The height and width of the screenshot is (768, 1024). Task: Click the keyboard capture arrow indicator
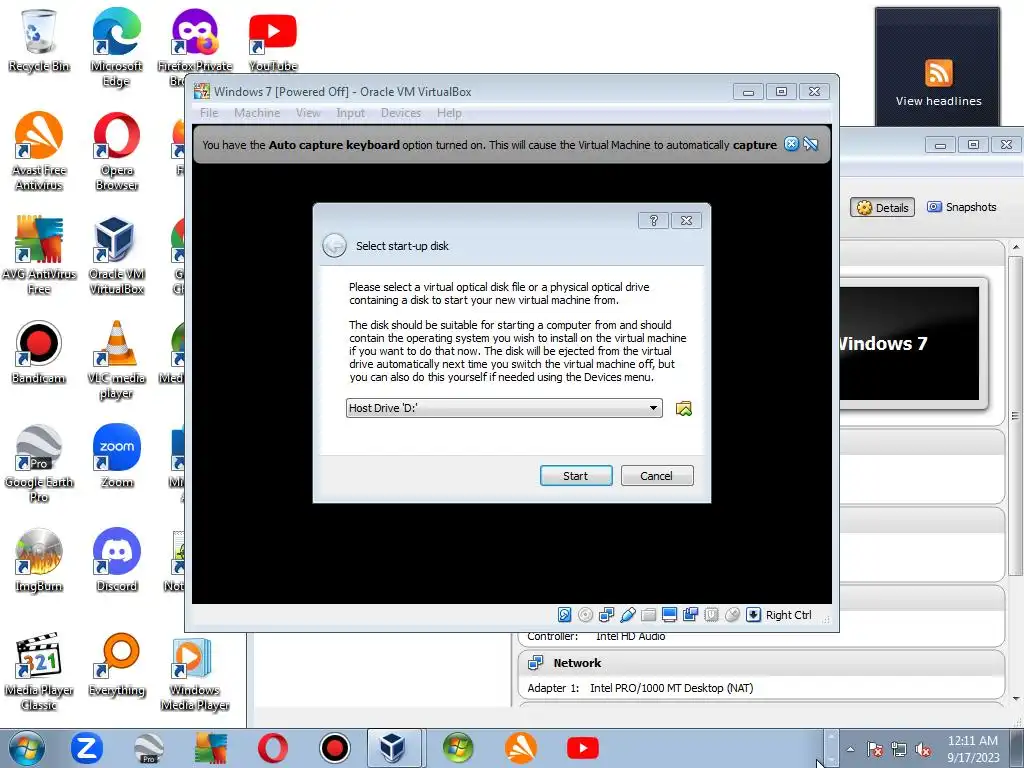pos(753,615)
